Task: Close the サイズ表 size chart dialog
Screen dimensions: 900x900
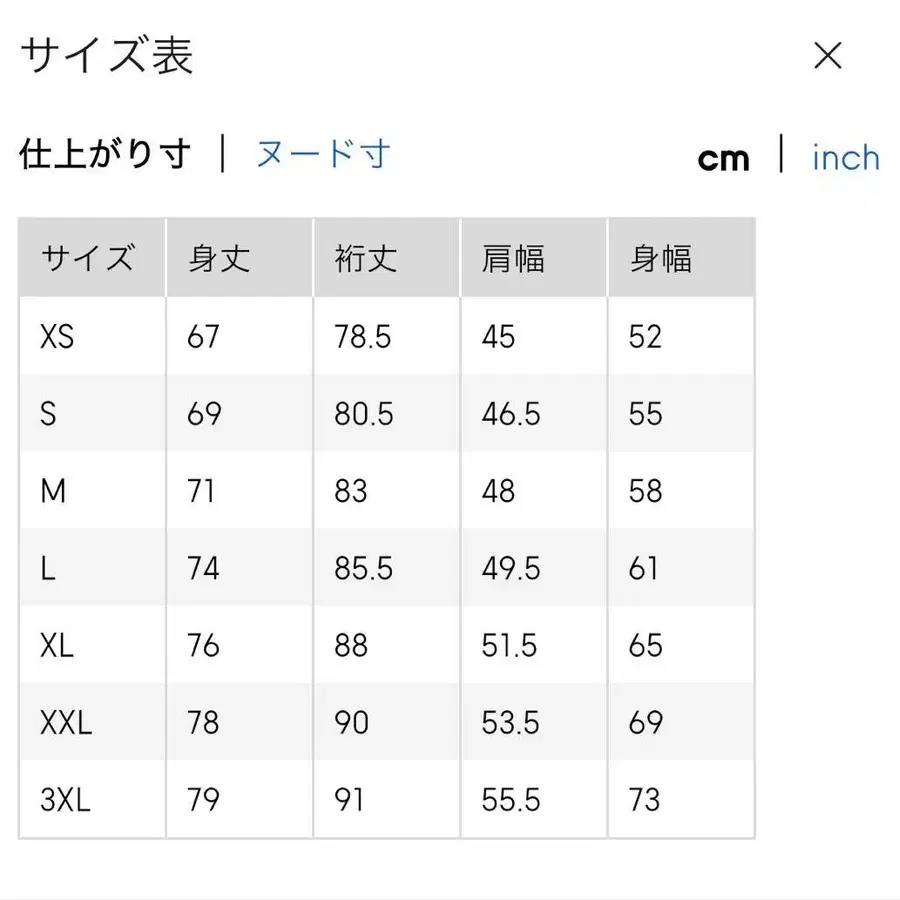Action: 828,57
